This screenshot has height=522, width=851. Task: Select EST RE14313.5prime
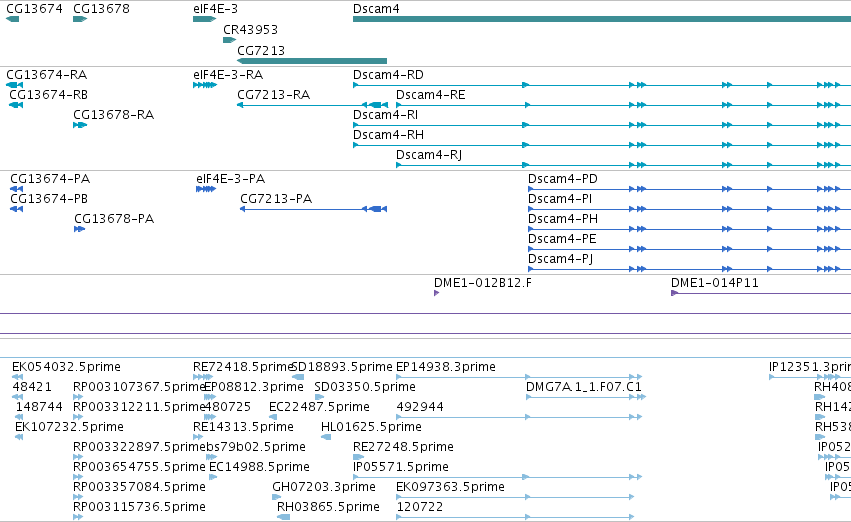[198, 437]
